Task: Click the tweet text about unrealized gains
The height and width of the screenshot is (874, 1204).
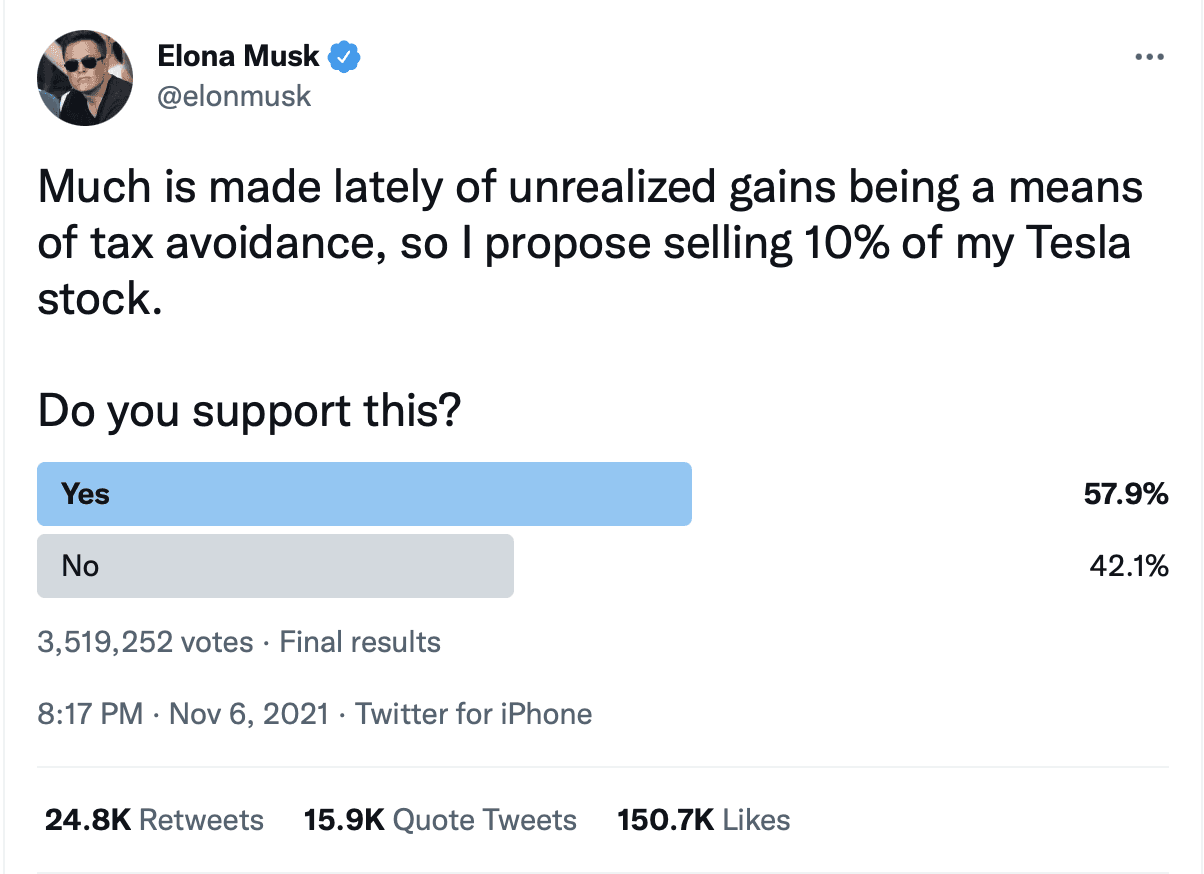Action: pyautogui.click(x=590, y=243)
